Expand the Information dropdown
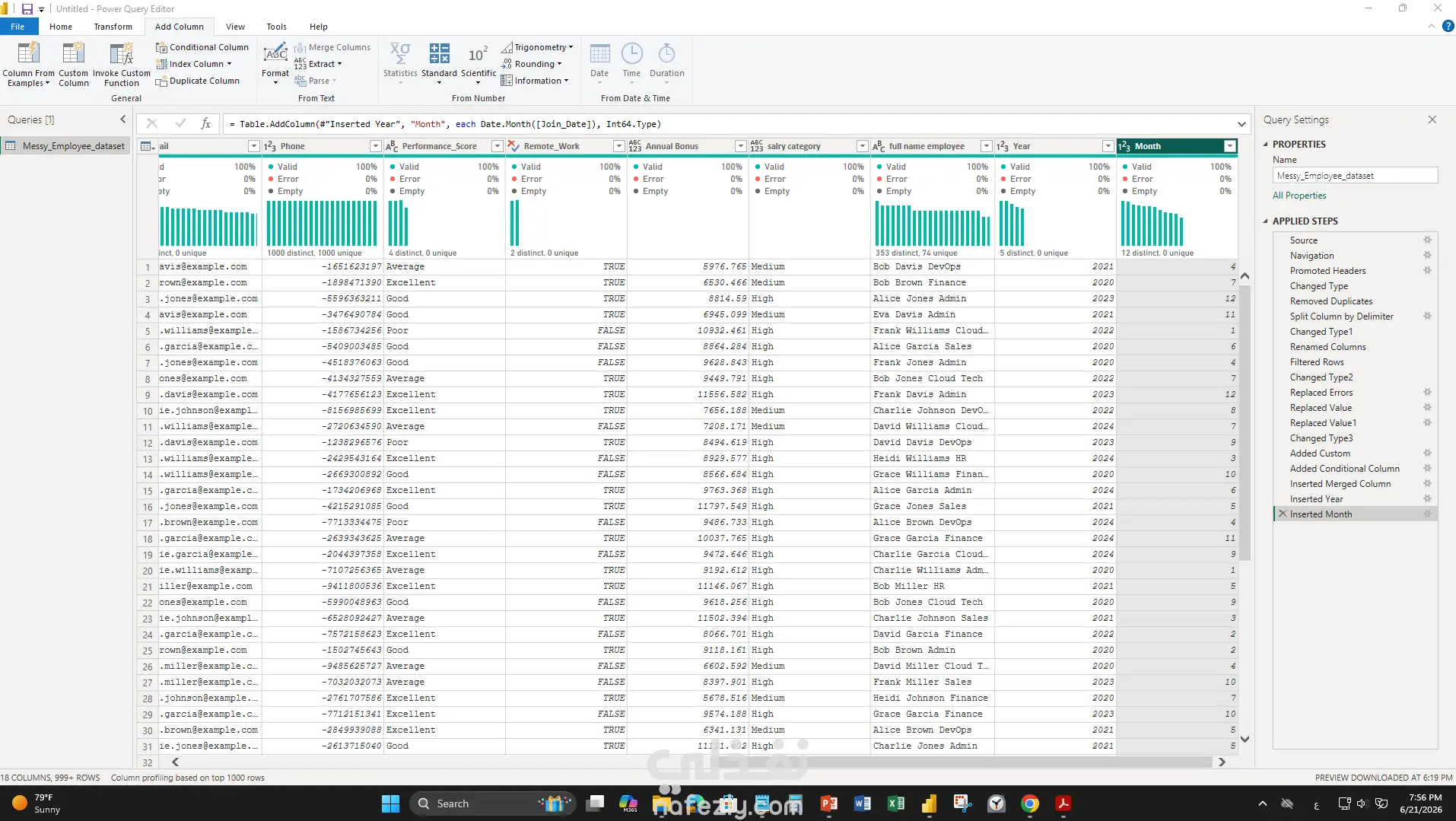Screen dimensions: 1456x821 [535, 81]
